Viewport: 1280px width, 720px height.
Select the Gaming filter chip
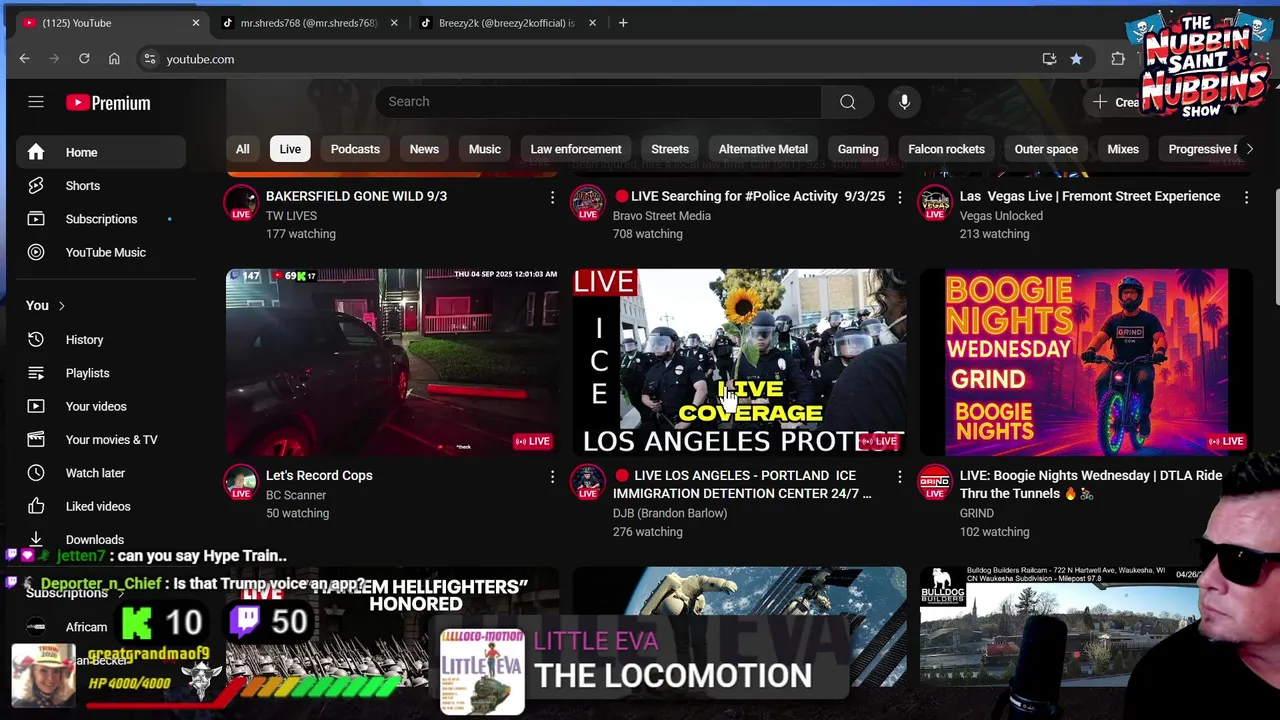[x=858, y=149]
